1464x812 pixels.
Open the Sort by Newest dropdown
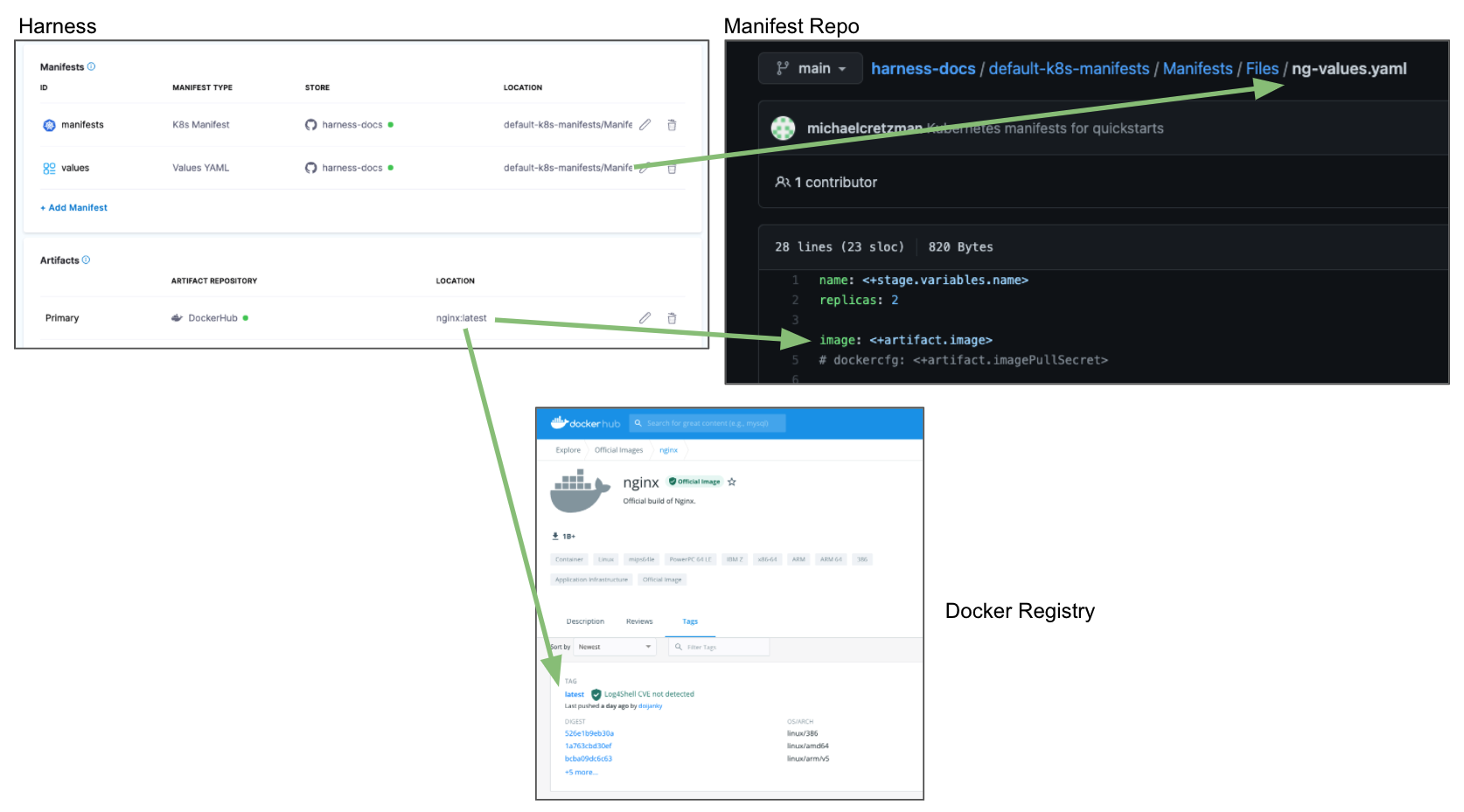click(614, 647)
